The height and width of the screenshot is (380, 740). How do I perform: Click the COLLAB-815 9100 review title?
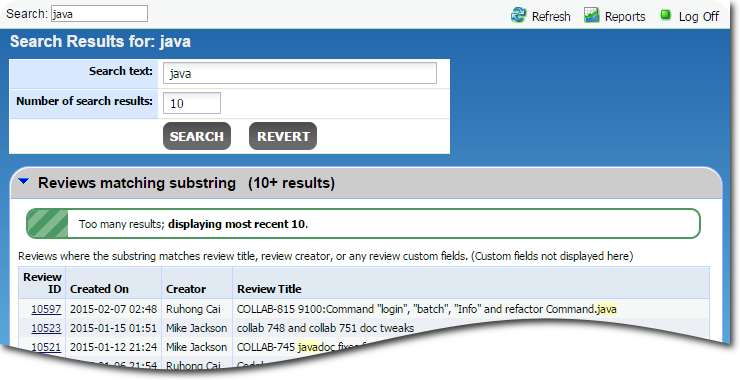[427, 310]
